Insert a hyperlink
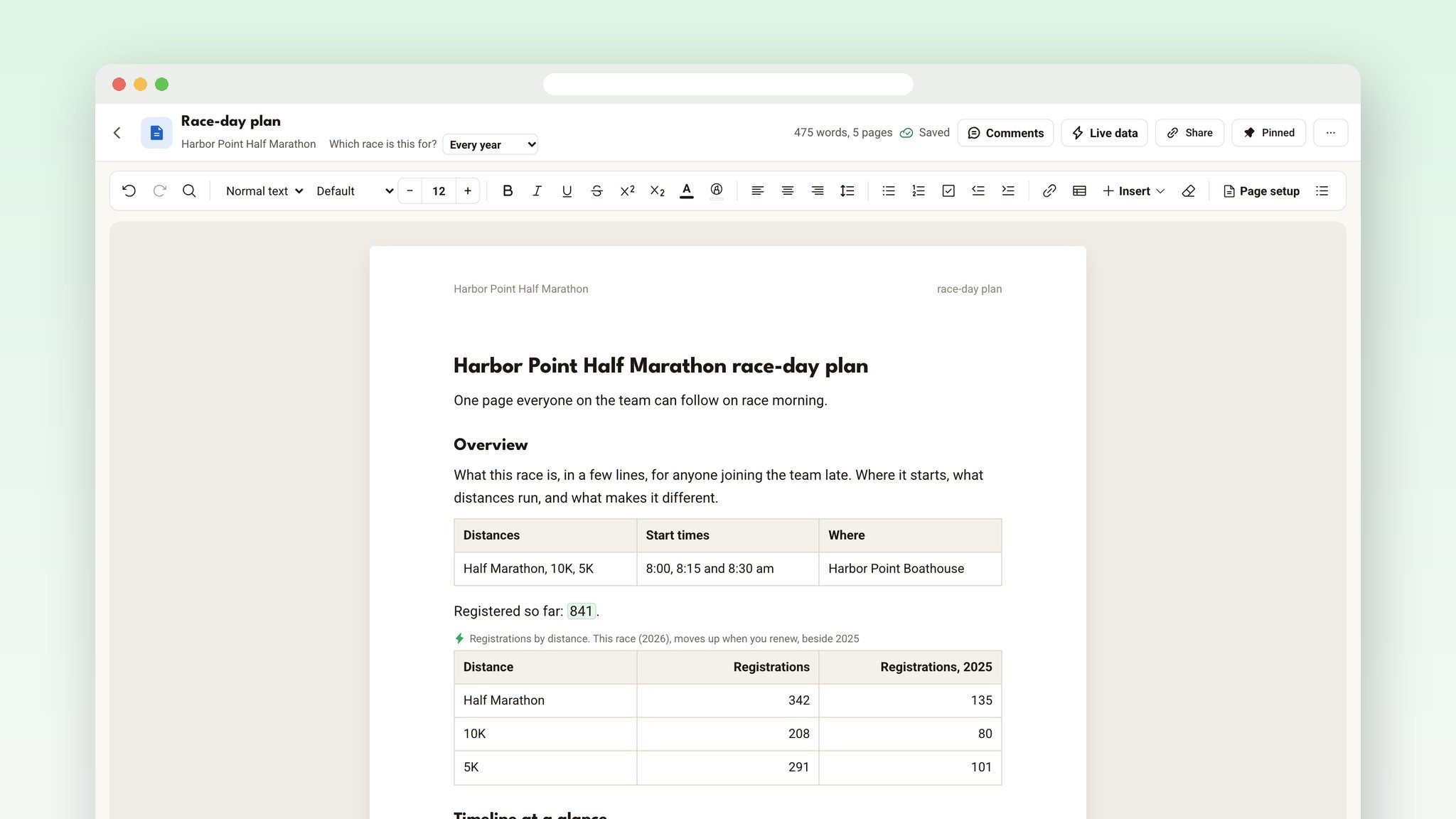 [1049, 191]
